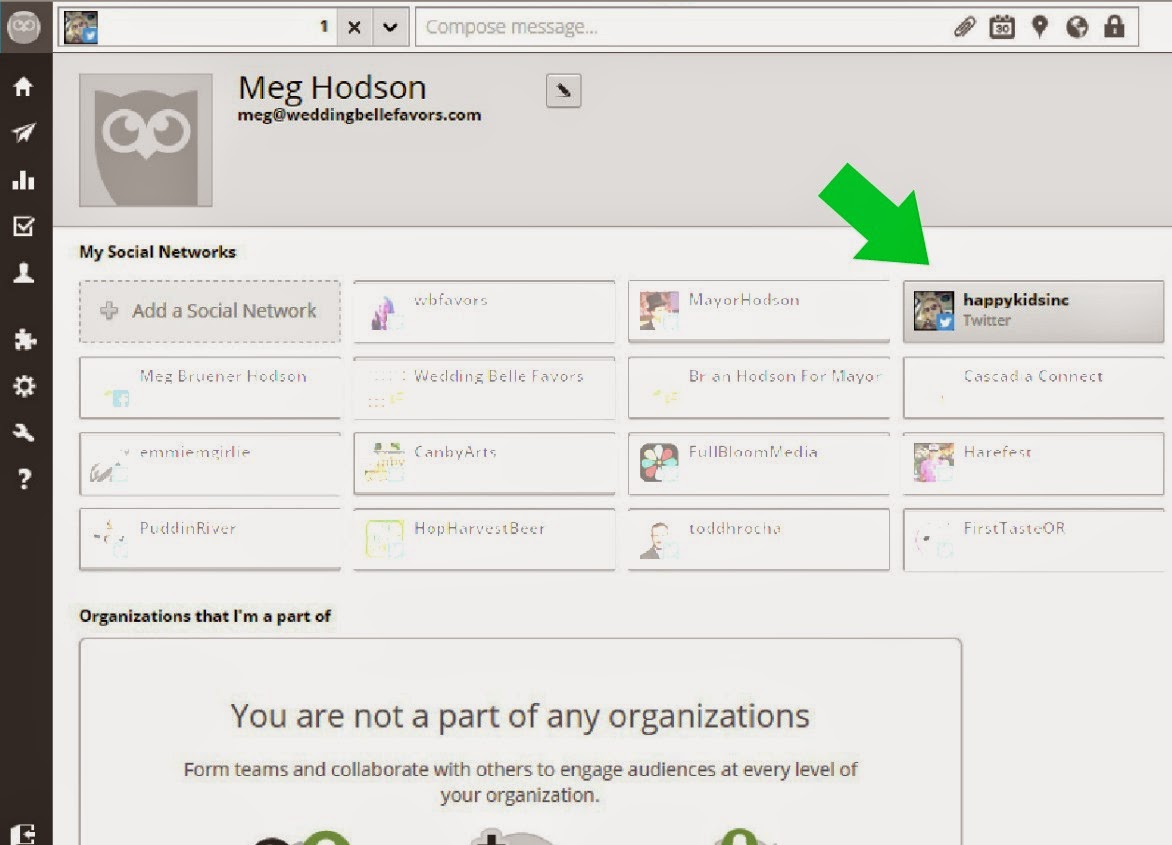The image size is (1172, 845).
Task: Click the owl profile picture placeholder
Action: tap(146, 140)
